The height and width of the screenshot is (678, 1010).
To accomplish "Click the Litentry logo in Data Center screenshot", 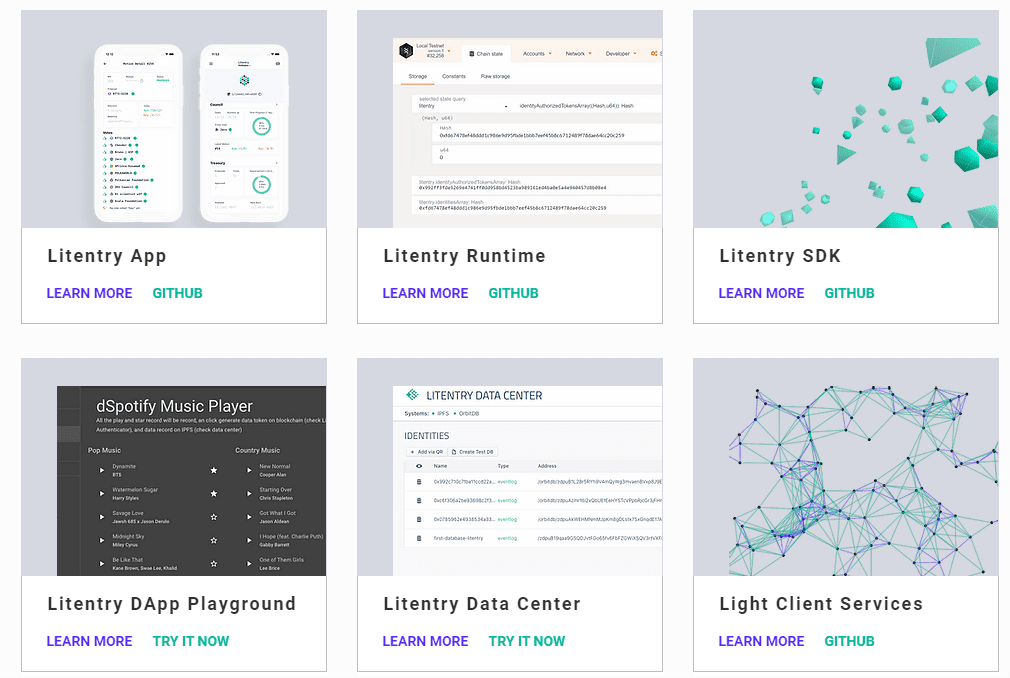I will click(x=412, y=395).
